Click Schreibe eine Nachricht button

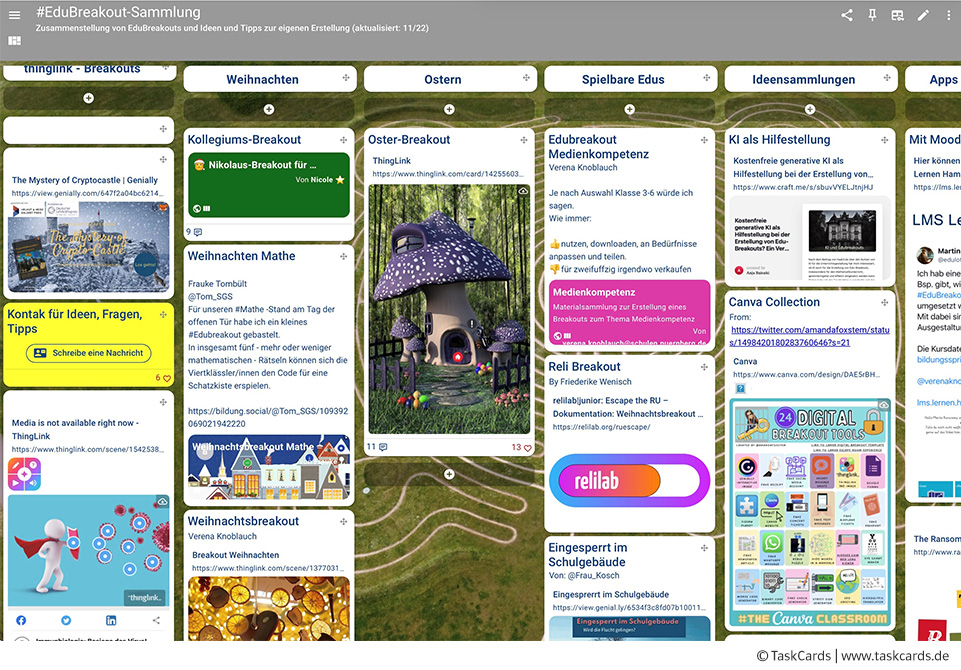[x=88, y=353]
